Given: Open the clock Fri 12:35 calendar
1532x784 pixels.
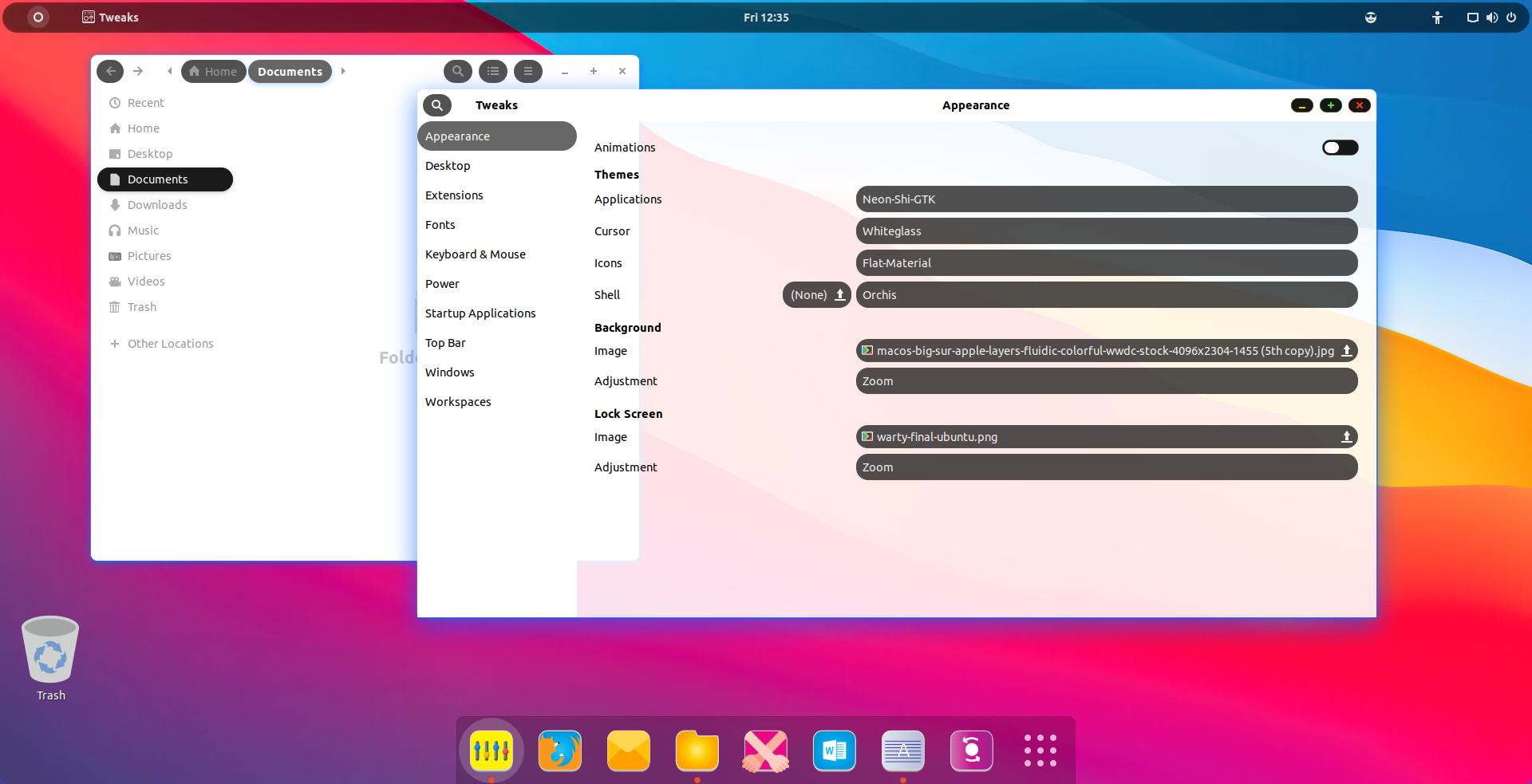Looking at the screenshot, I should point(766,18).
